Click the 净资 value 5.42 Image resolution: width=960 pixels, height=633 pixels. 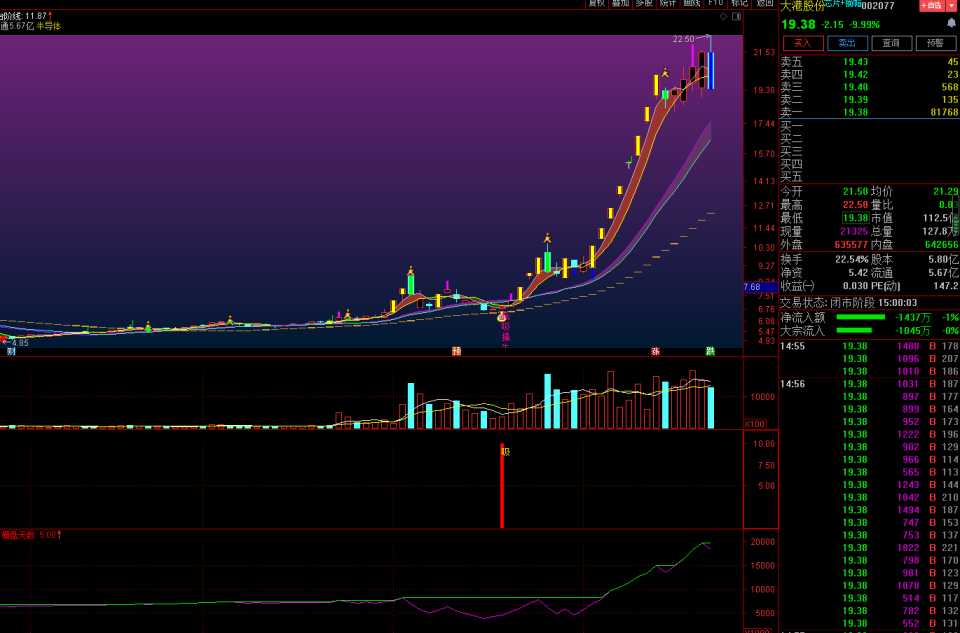coord(858,273)
